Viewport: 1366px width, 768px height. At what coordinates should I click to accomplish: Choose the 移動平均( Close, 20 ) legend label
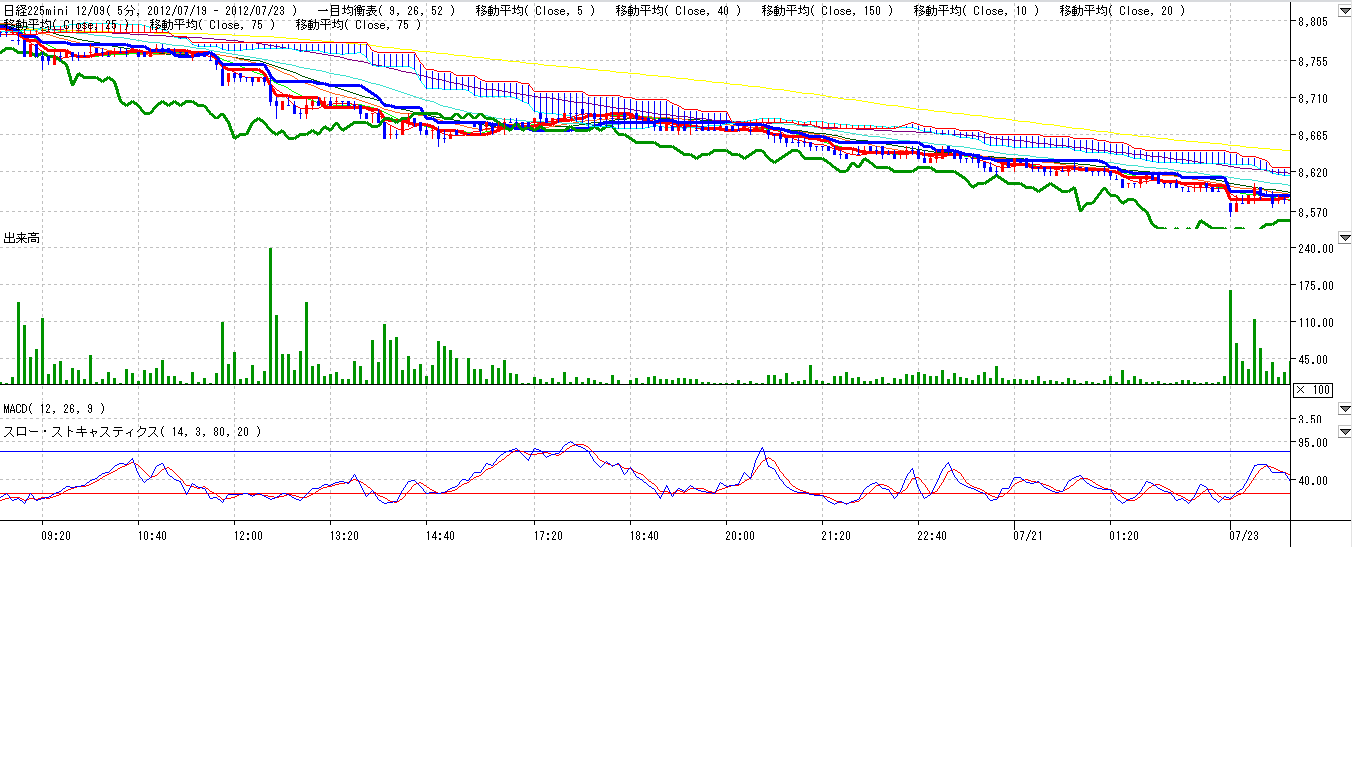(1122, 10)
